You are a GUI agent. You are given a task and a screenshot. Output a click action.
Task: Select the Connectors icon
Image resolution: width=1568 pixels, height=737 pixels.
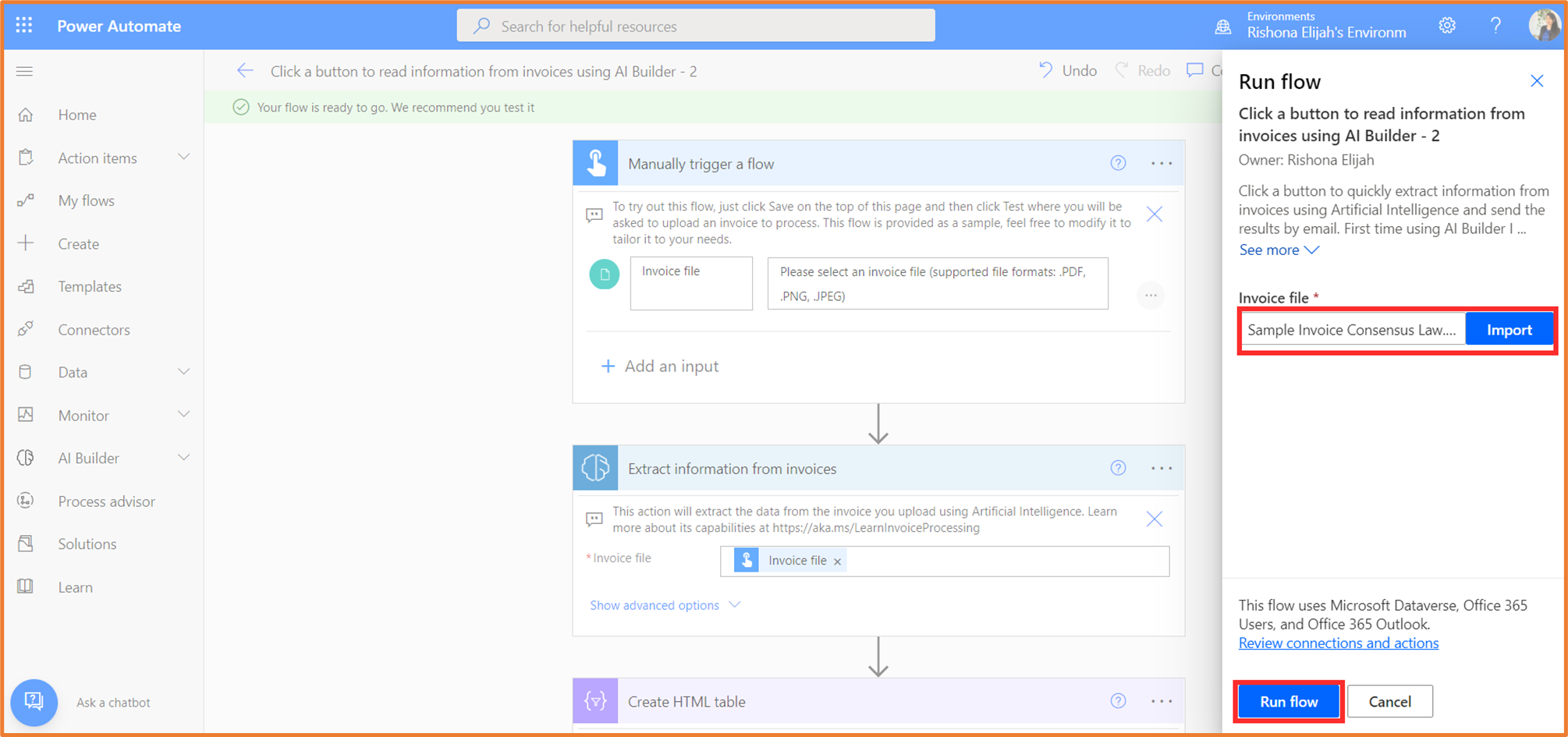tap(26, 329)
